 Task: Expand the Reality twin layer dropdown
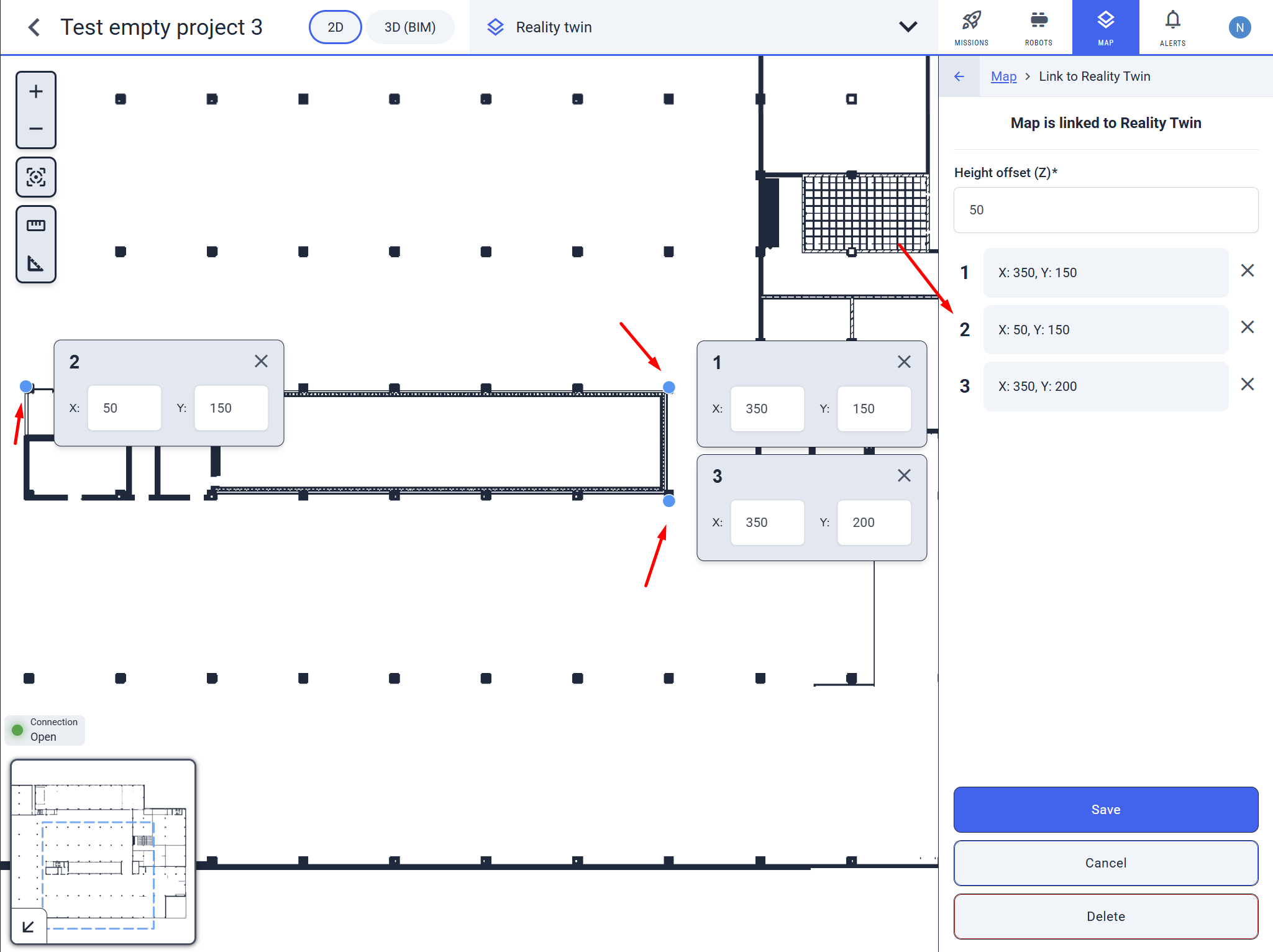click(908, 27)
